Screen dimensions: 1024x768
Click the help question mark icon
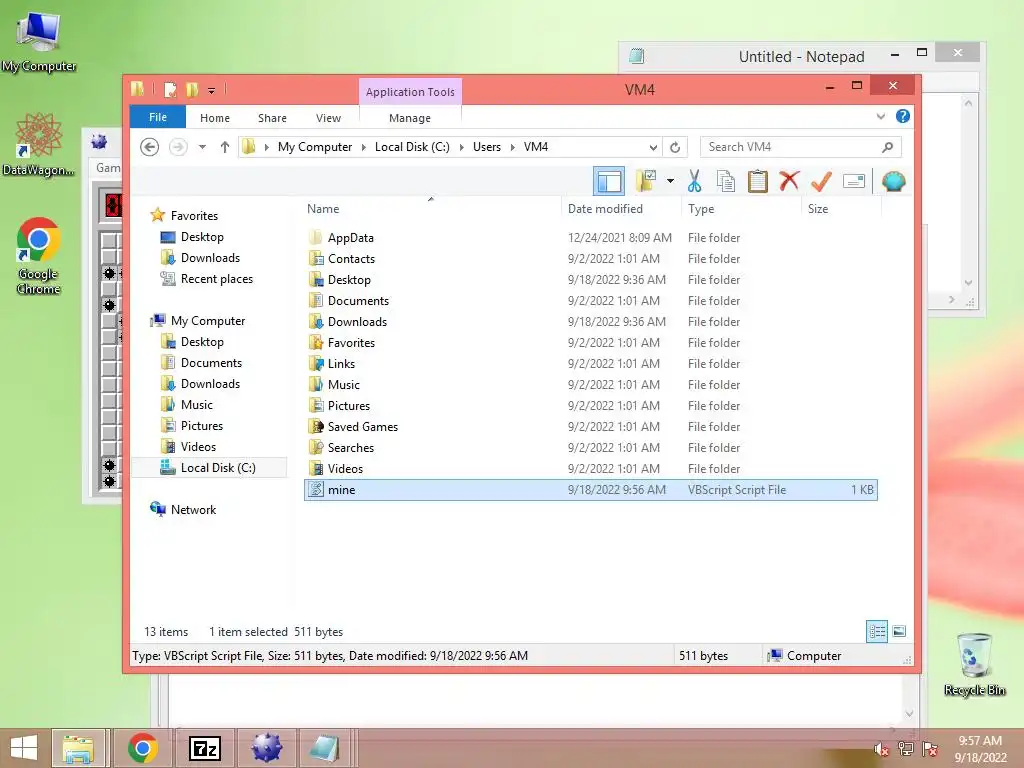click(903, 116)
